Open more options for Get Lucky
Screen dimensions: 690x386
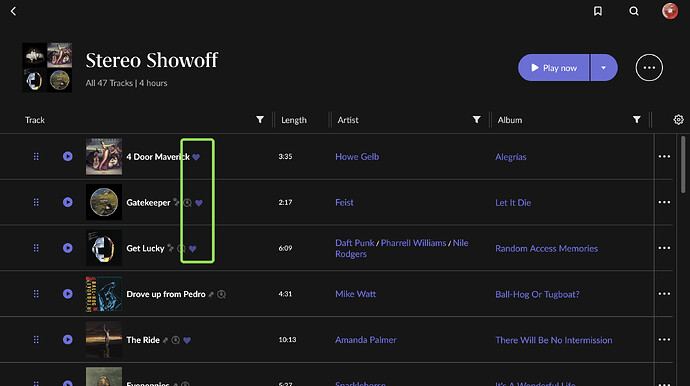664,248
